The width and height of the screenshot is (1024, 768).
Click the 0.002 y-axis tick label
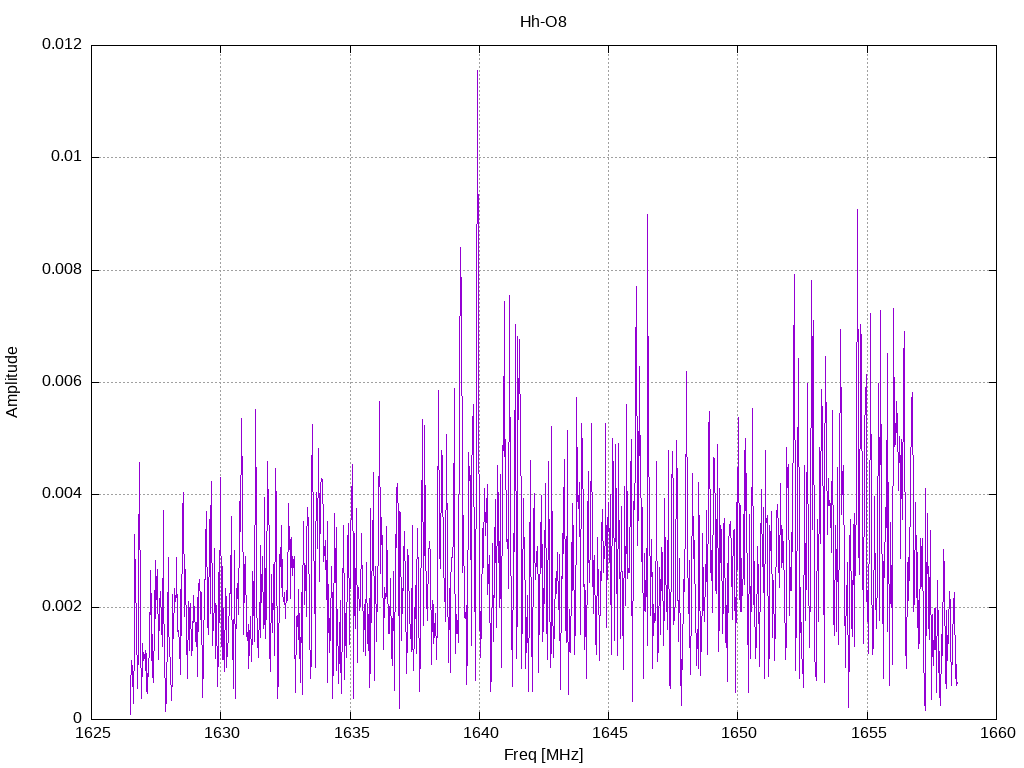pyautogui.click(x=62, y=606)
